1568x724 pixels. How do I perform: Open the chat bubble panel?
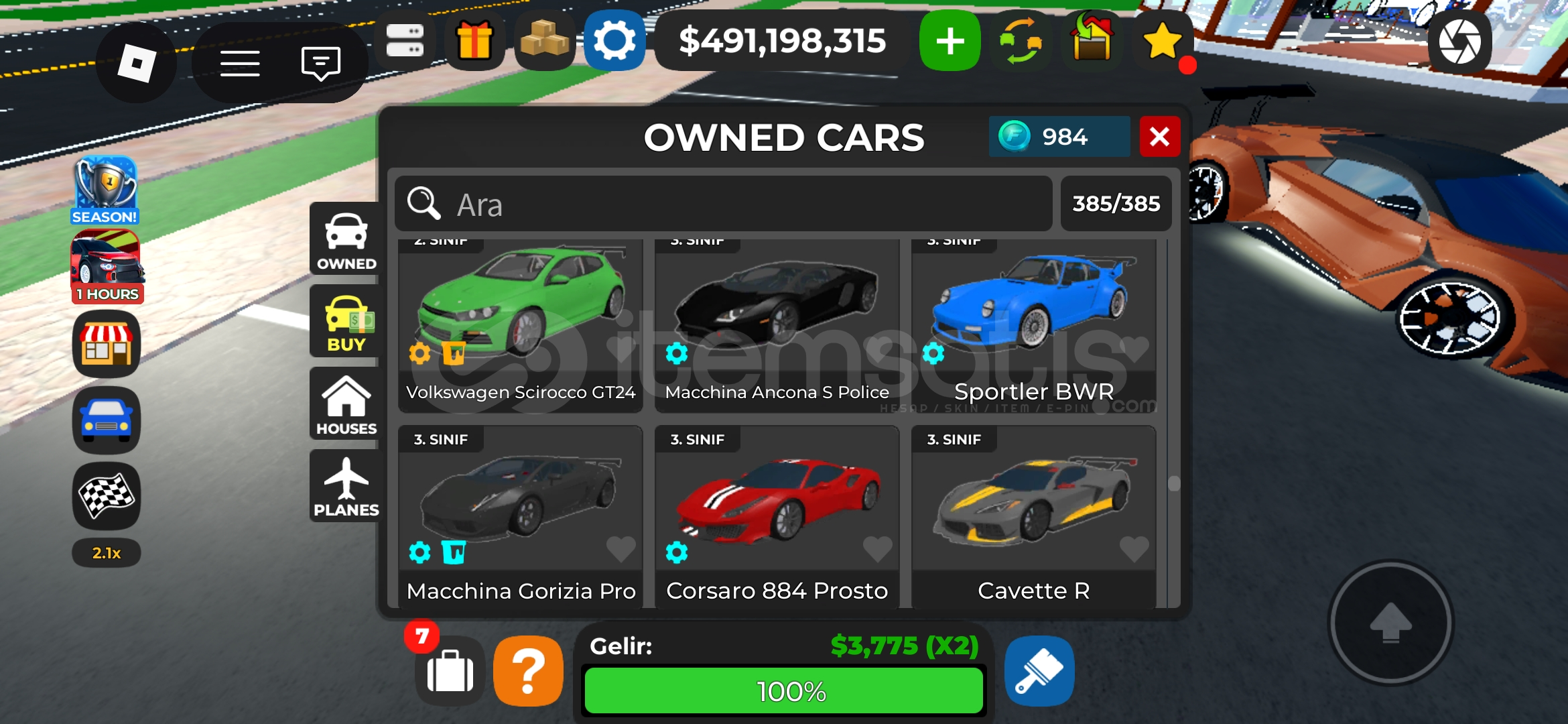point(321,64)
